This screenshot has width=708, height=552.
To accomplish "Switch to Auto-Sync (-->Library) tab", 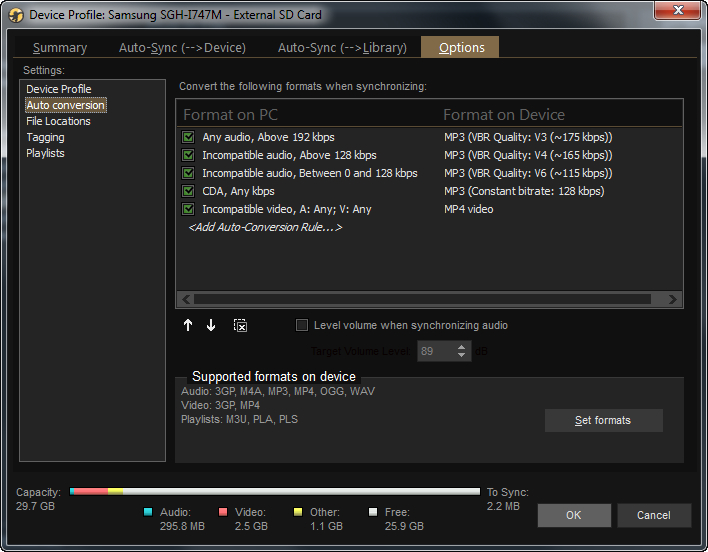I will coord(342,48).
